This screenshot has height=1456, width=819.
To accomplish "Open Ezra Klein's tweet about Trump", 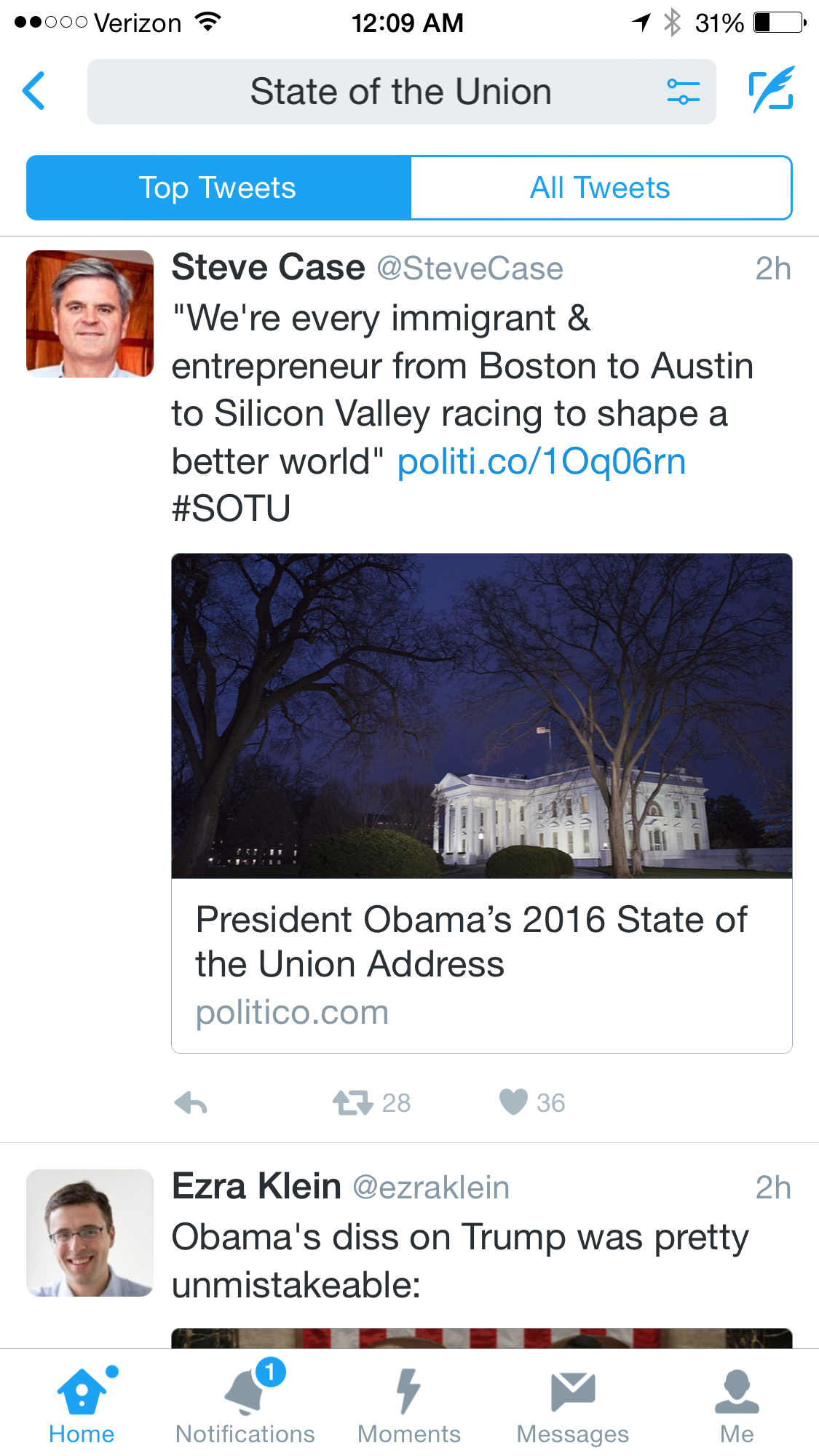I will point(460,1260).
